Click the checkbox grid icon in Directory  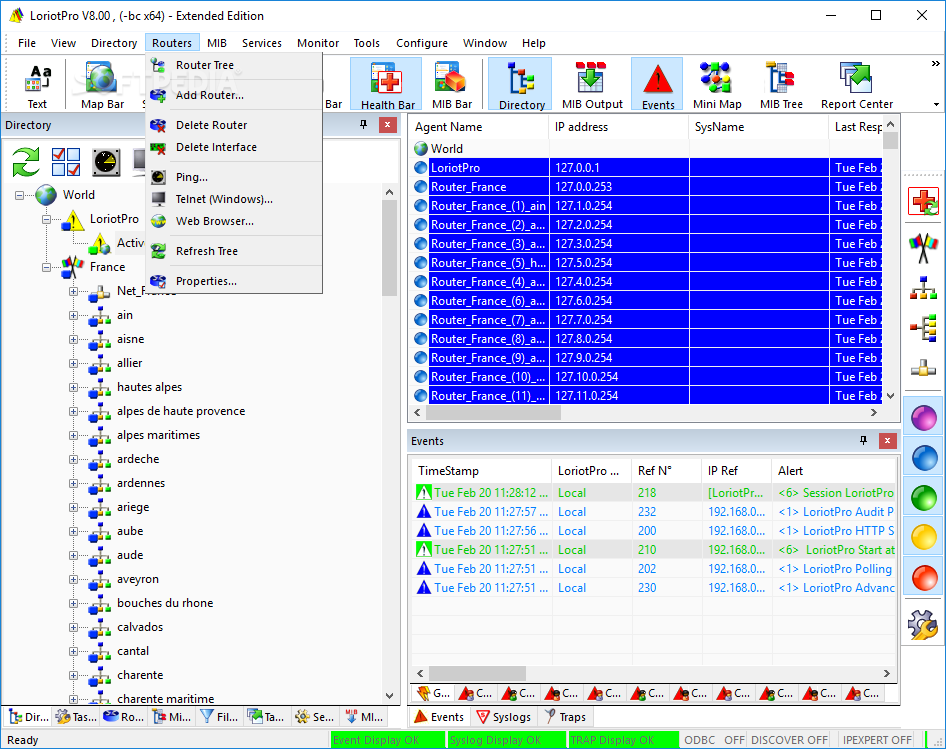tap(66, 162)
